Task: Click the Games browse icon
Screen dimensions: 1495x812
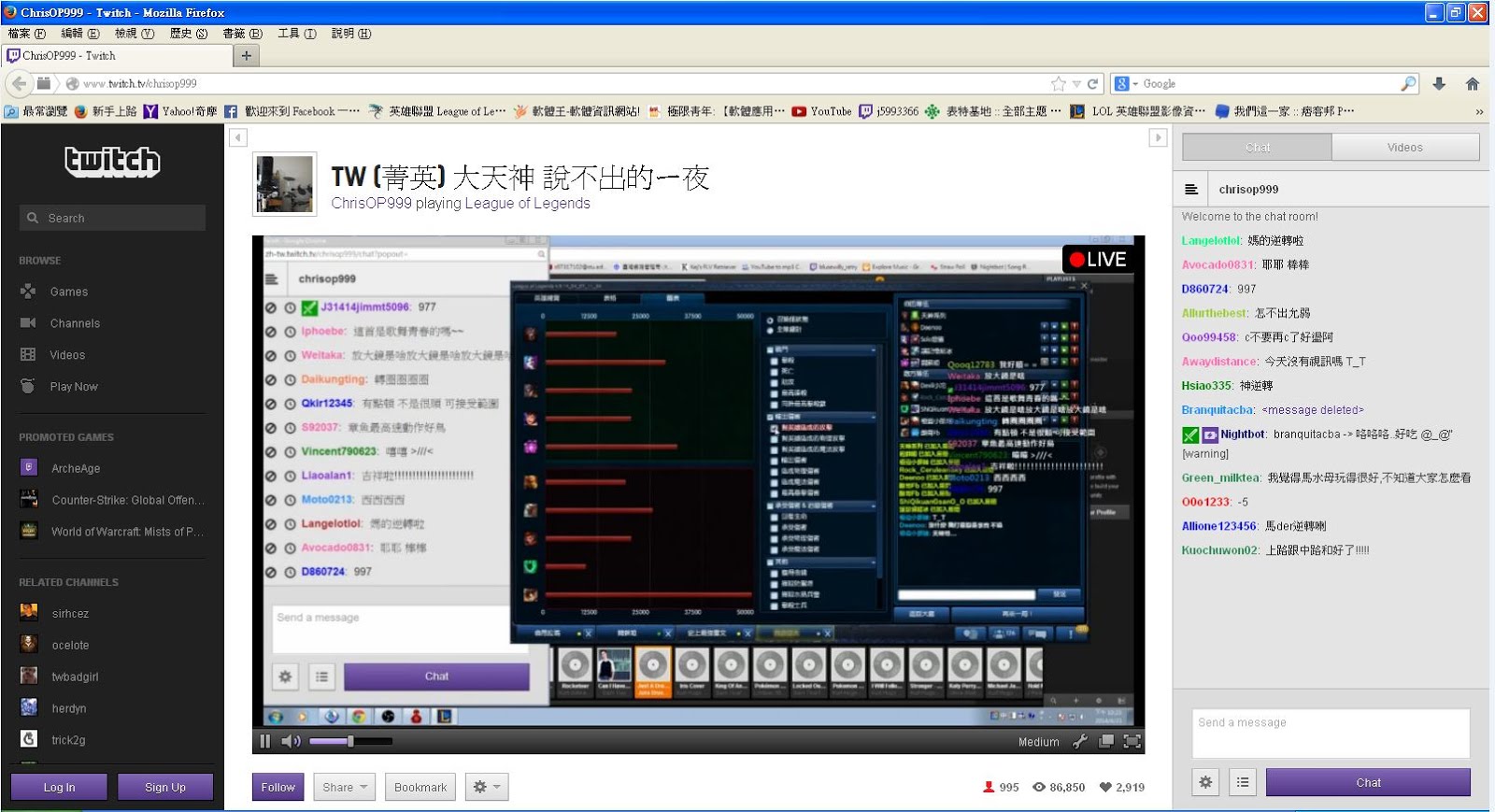Action: (28, 292)
